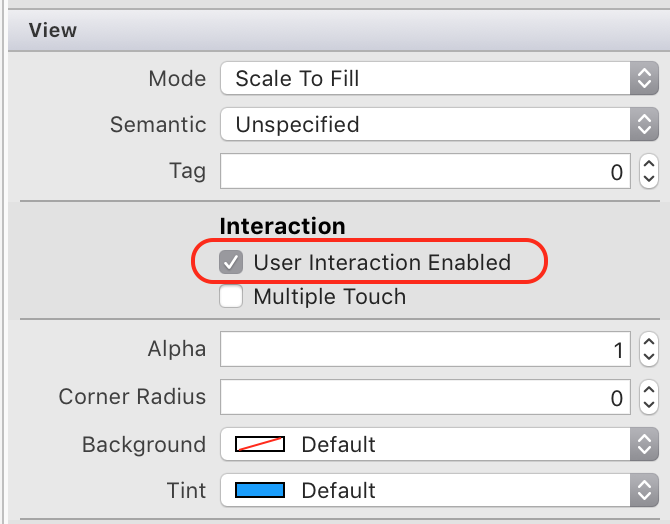
Task: Click the Interaction section label
Action: point(282,226)
